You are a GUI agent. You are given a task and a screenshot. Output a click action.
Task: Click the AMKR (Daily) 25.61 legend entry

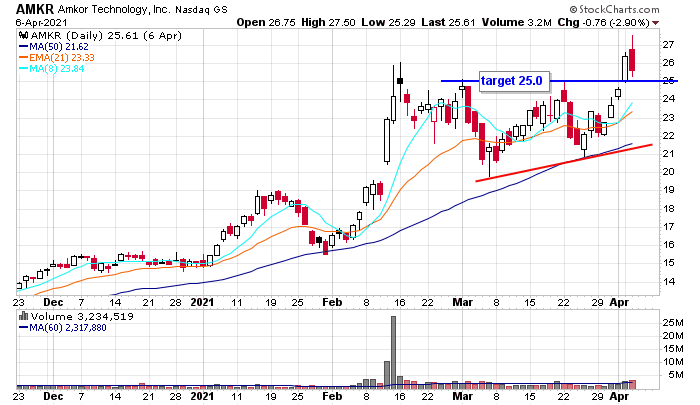coord(106,35)
